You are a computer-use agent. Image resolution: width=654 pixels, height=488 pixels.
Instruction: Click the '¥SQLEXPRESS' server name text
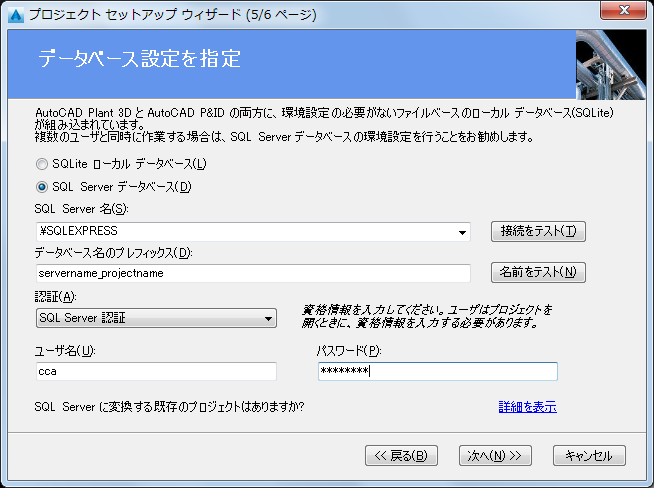(78, 231)
